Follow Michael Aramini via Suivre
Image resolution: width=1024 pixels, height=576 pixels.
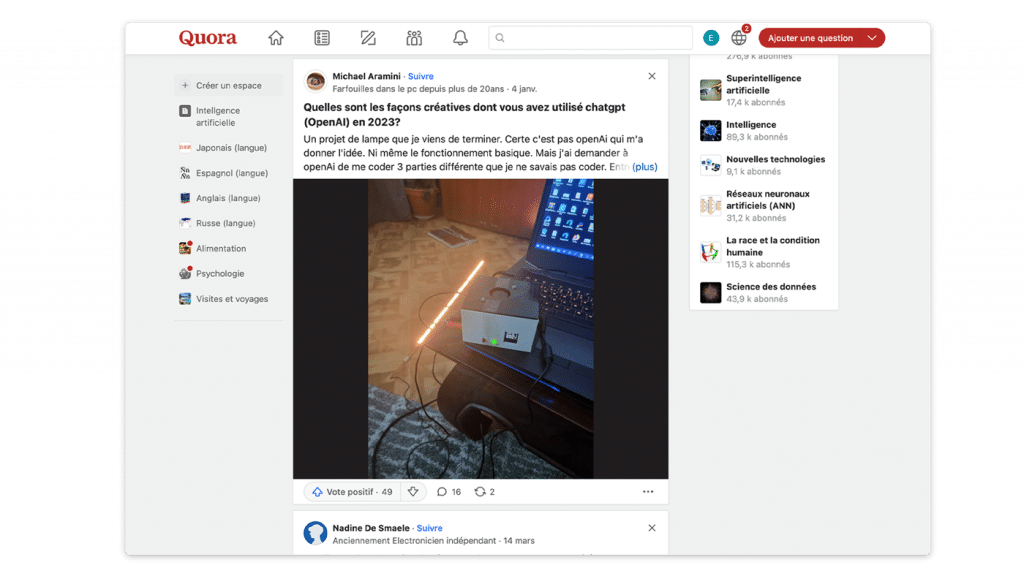(421, 76)
